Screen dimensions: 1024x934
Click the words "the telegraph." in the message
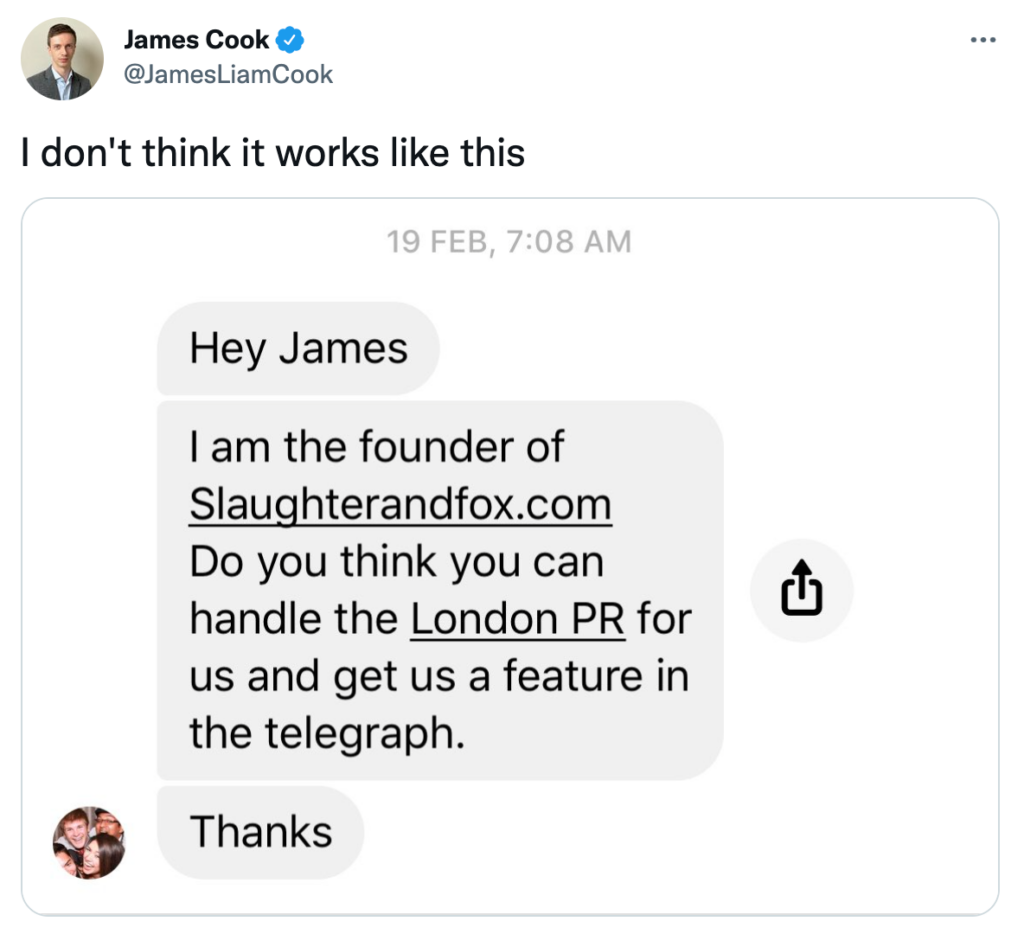(x=328, y=734)
